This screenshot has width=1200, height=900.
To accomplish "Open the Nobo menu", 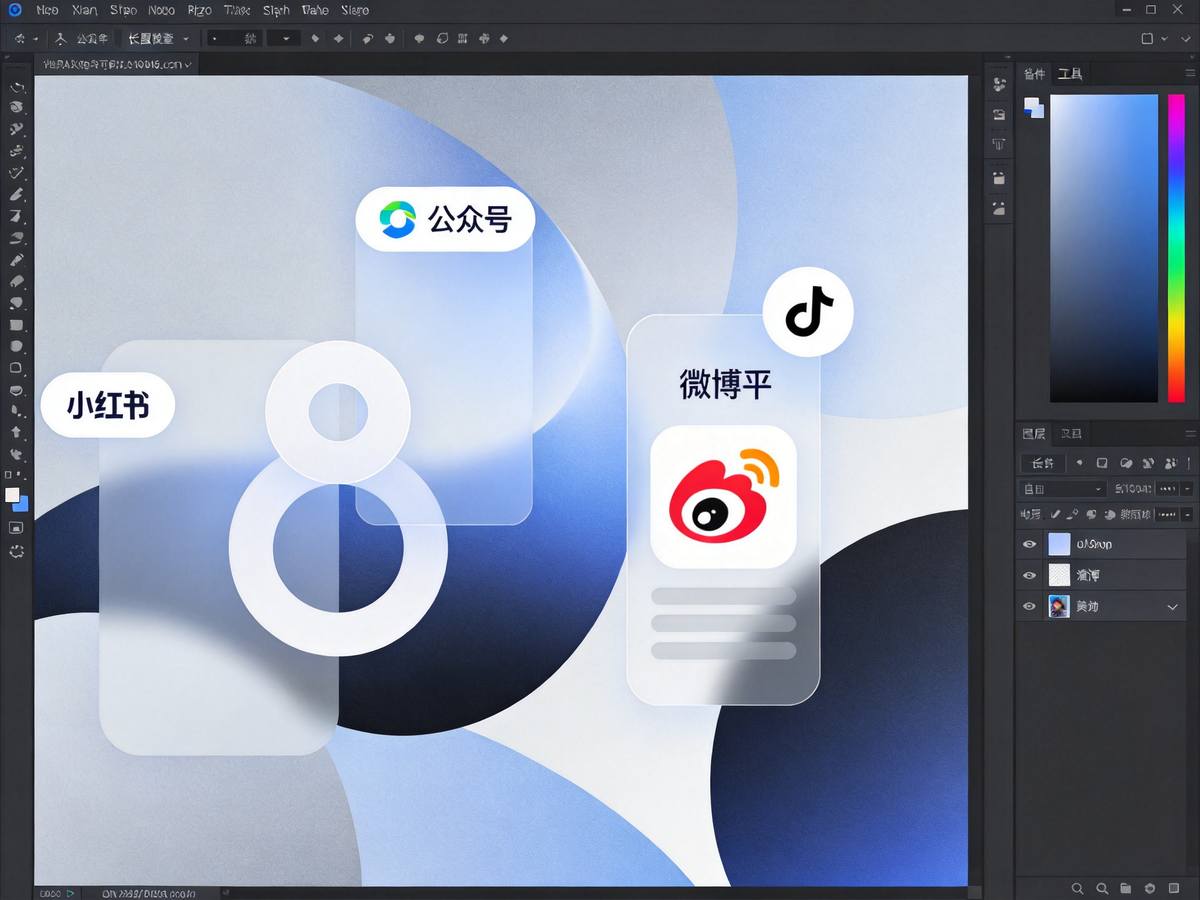I will coord(161,10).
